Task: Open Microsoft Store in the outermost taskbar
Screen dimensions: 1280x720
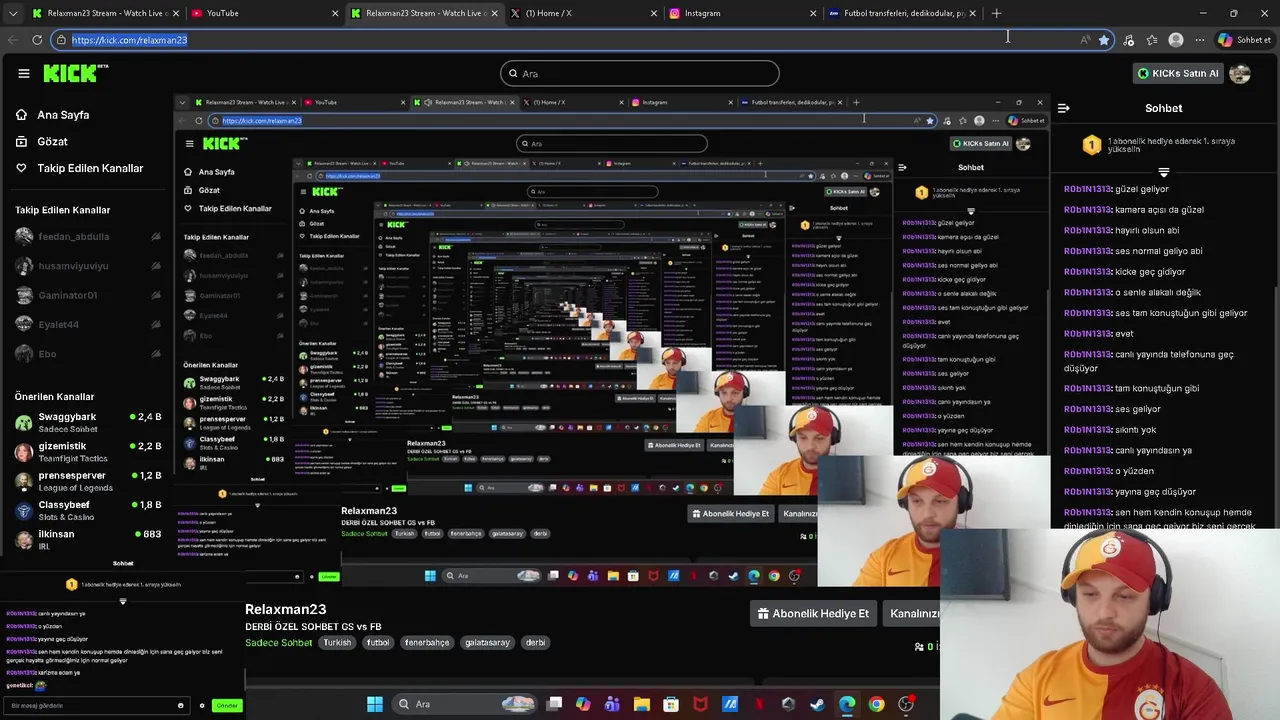Action: [x=671, y=704]
